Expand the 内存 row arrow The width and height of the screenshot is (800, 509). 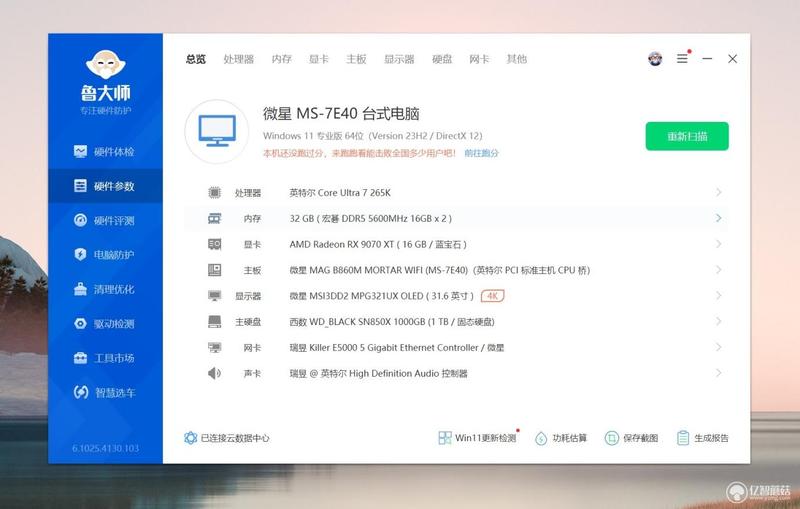[718, 218]
